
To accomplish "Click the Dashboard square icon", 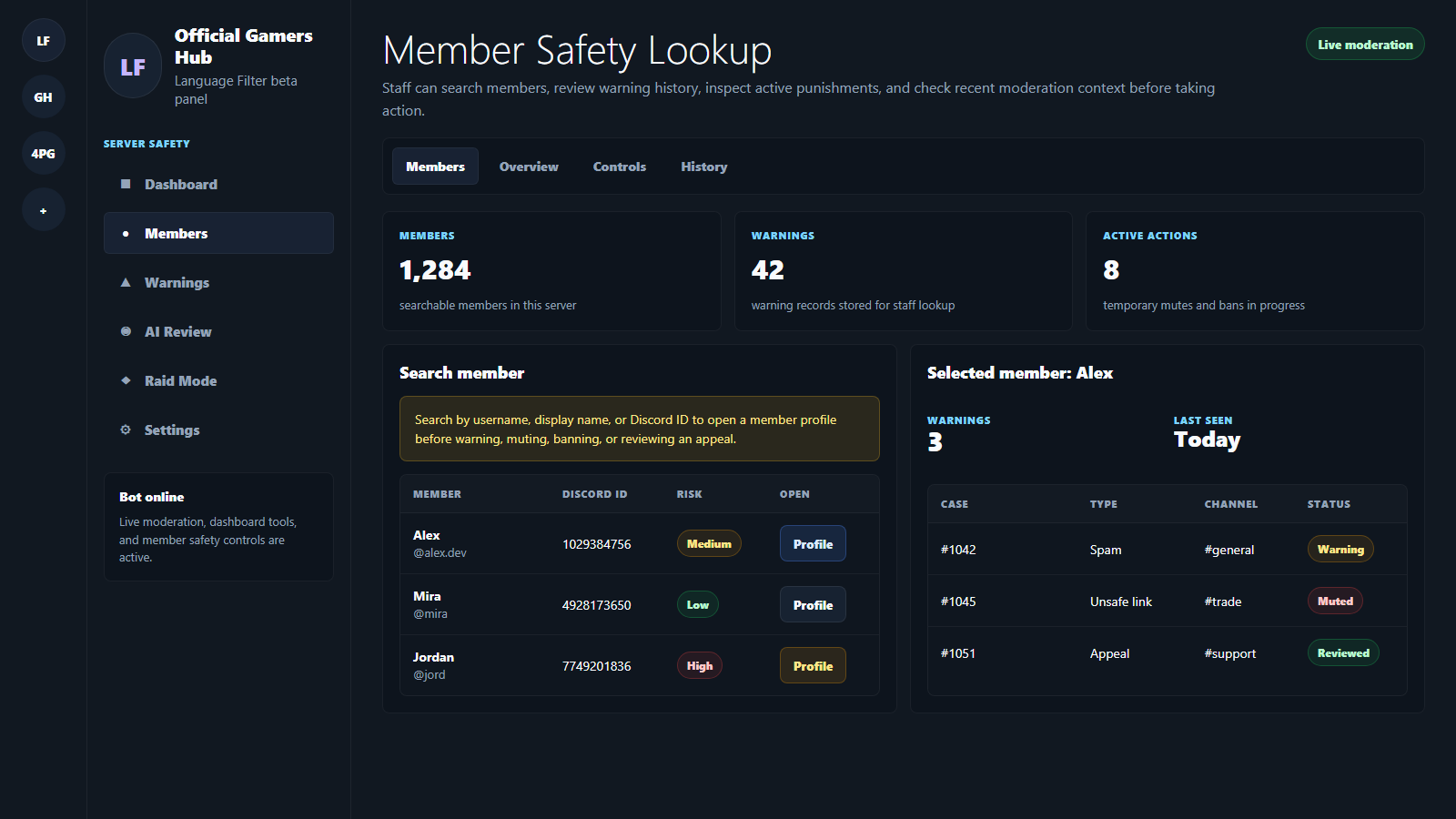I will click(126, 184).
